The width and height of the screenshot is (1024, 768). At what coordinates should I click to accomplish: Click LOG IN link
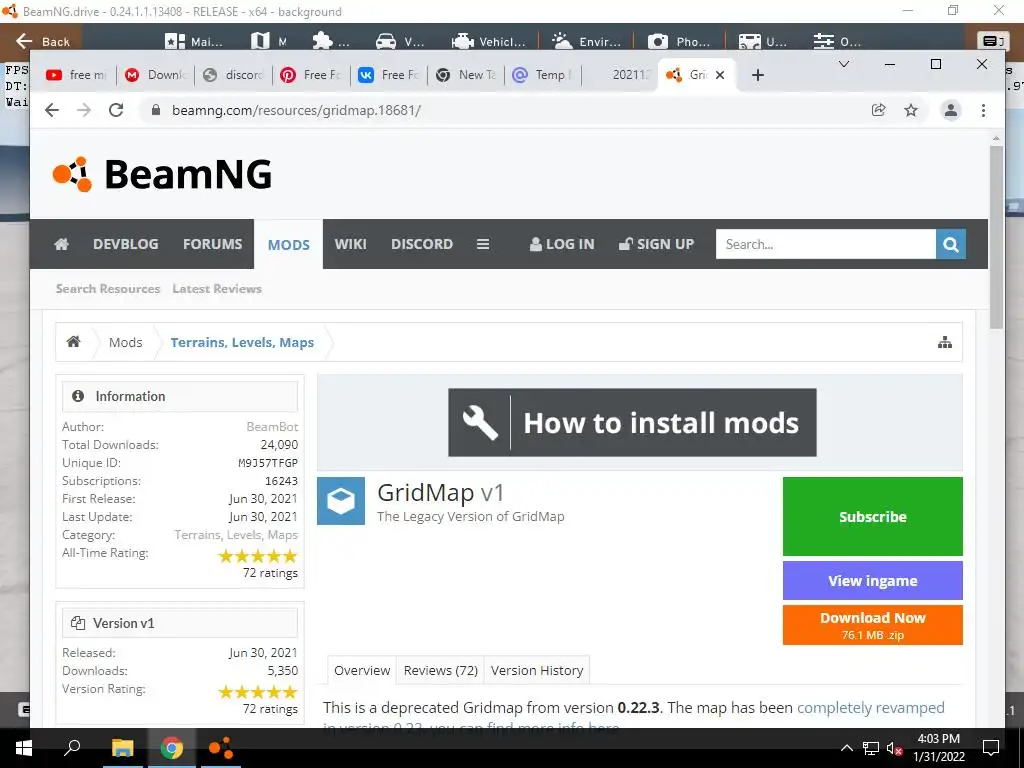pos(562,244)
